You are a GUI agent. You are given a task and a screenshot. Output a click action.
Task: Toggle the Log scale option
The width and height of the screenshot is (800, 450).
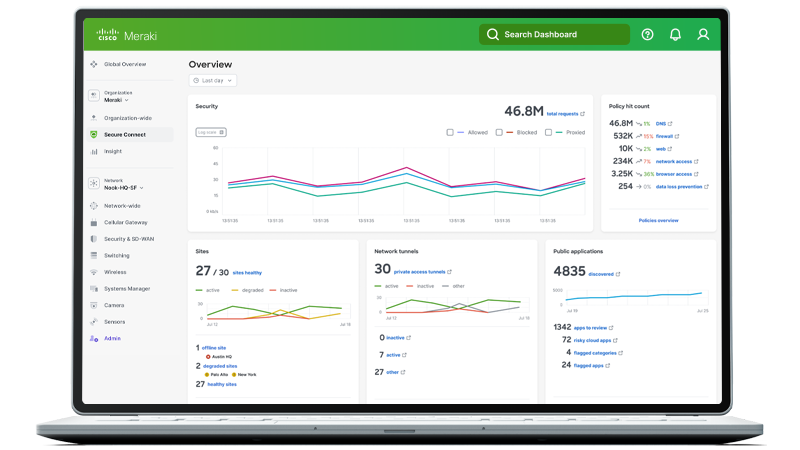point(211,132)
